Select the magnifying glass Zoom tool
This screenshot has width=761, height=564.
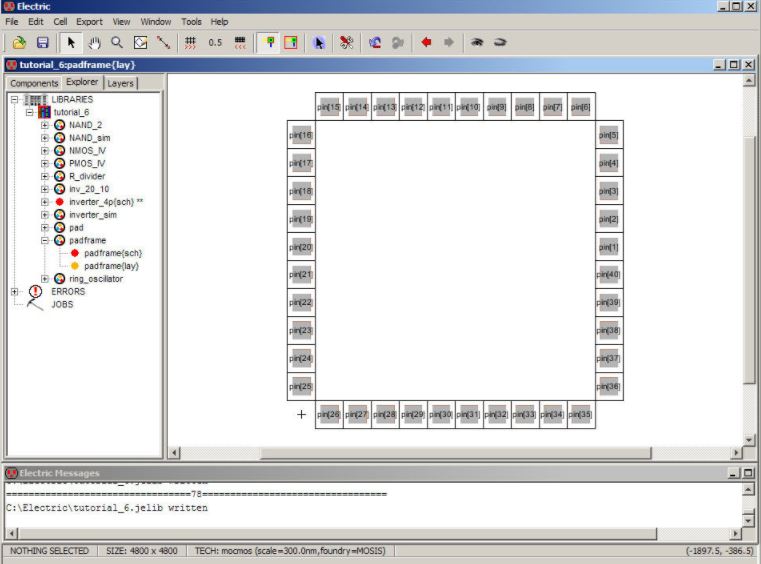click(117, 43)
